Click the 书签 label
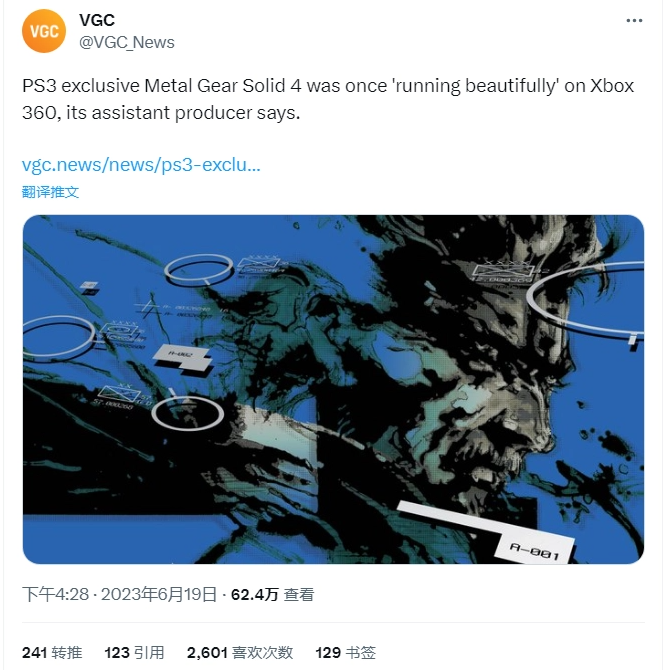The width and height of the screenshot is (670, 670). [360, 652]
